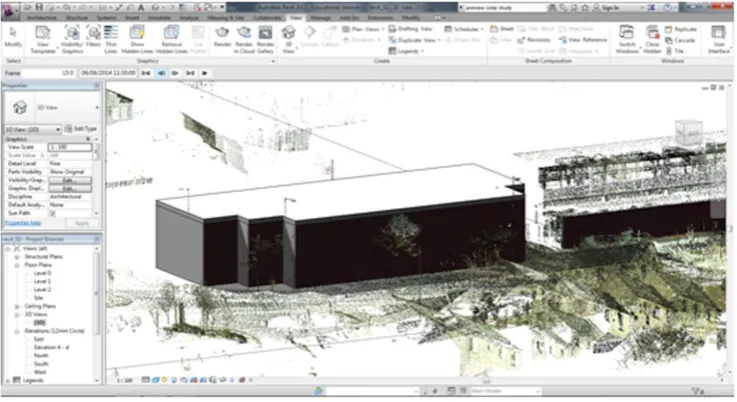Collapse Elevations (12mm Circle) node

pyautogui.click(x=17, y=331)
